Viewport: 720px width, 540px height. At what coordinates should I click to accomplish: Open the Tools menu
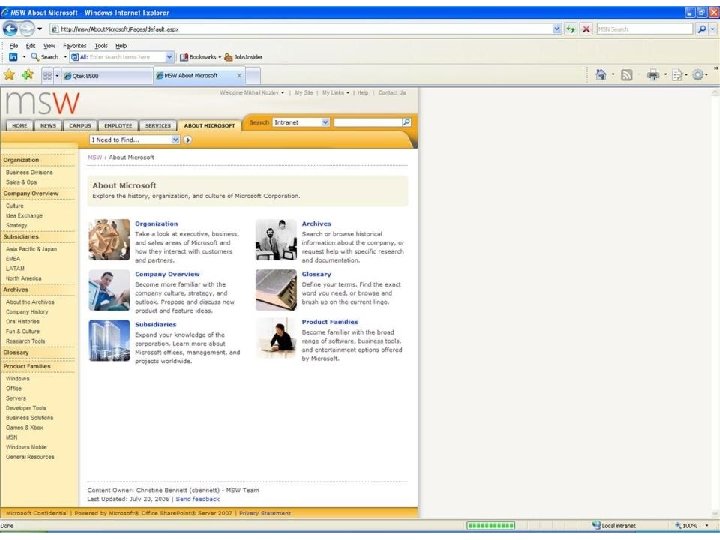(x=101, y=45)
